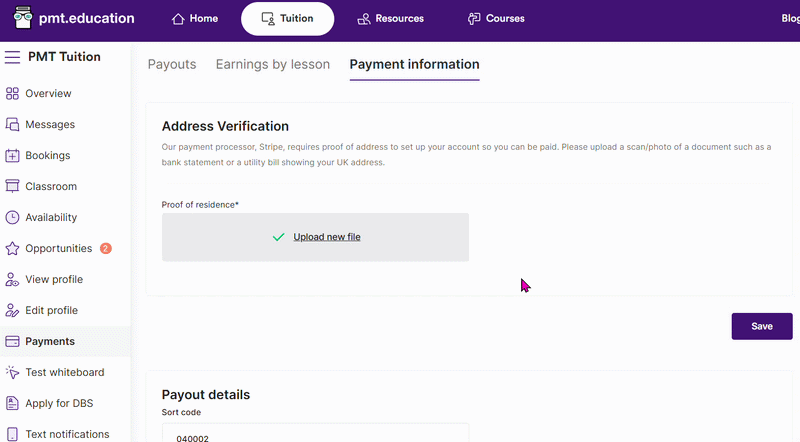The image size is (800, 442).
Task: Open Bookings calendar plus icon
Action: (x=12, y=156)
